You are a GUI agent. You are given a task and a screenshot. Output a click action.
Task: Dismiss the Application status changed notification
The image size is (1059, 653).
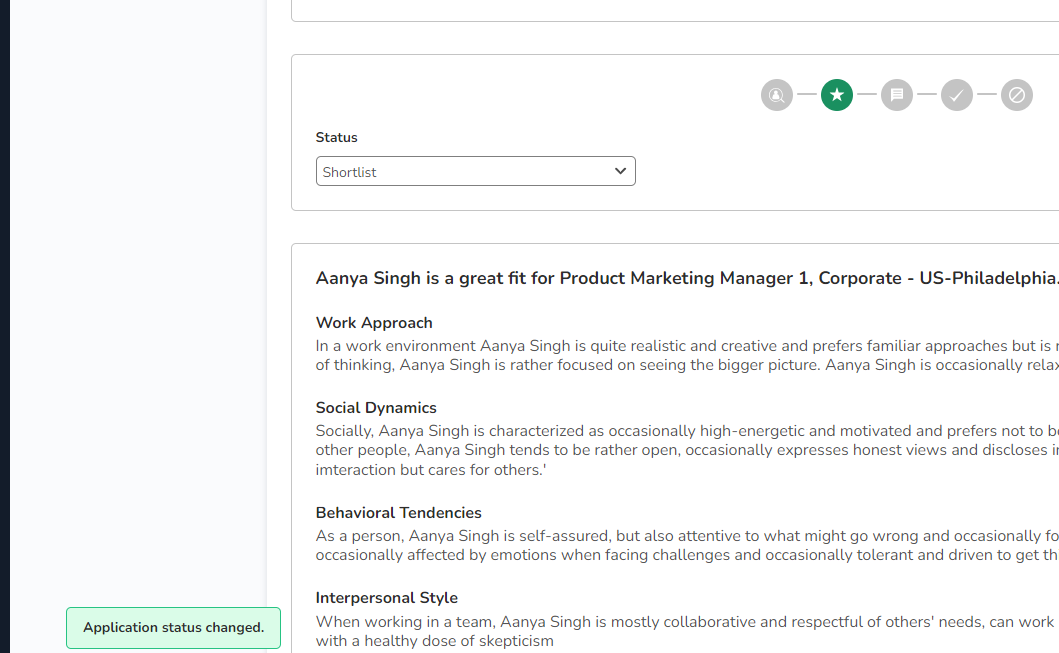(x=173, y=628)
